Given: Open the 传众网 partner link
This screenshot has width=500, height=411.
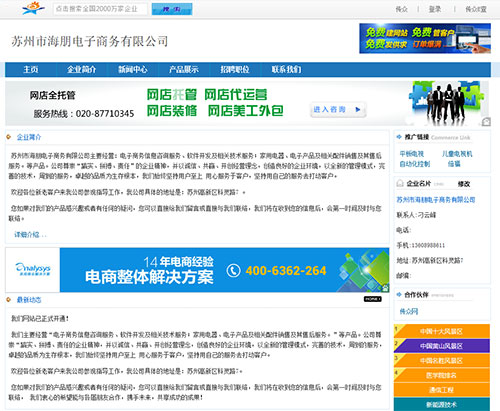Looking at the screenshot, I should tap(409, 311).
